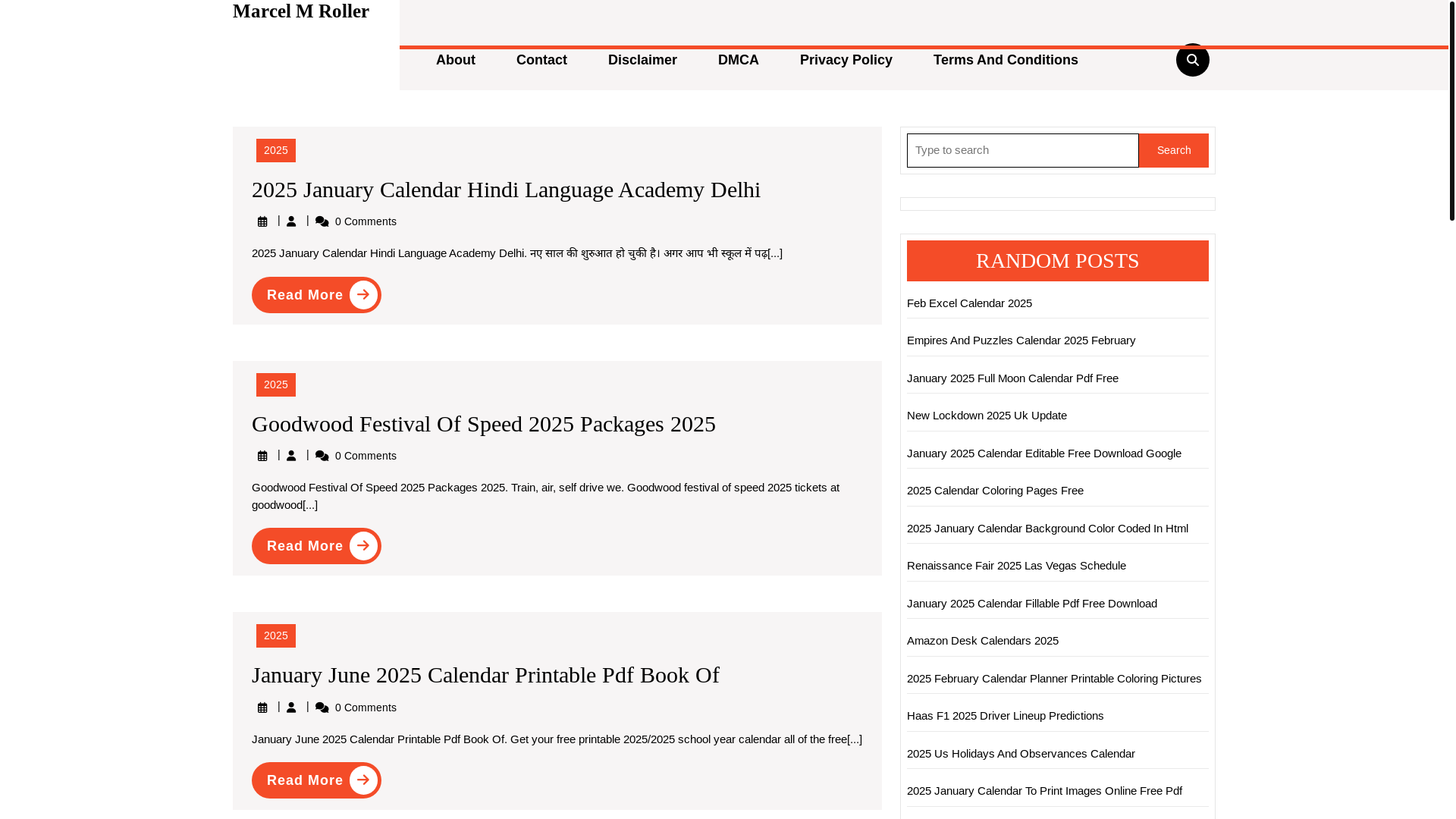
Task: Click the Marcel M Roller site title
Action: point(301,11)
